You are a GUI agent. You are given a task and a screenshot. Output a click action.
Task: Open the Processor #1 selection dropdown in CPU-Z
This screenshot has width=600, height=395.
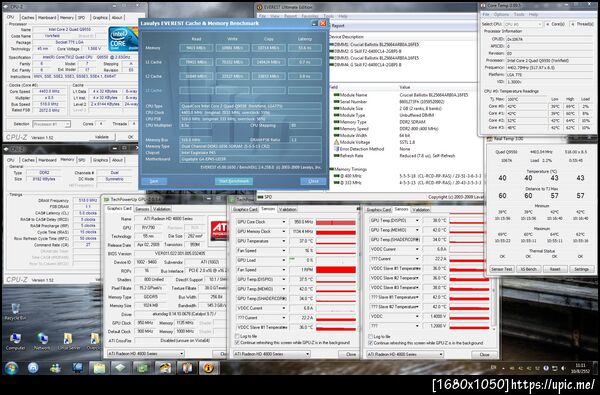(x=51, y=124)
